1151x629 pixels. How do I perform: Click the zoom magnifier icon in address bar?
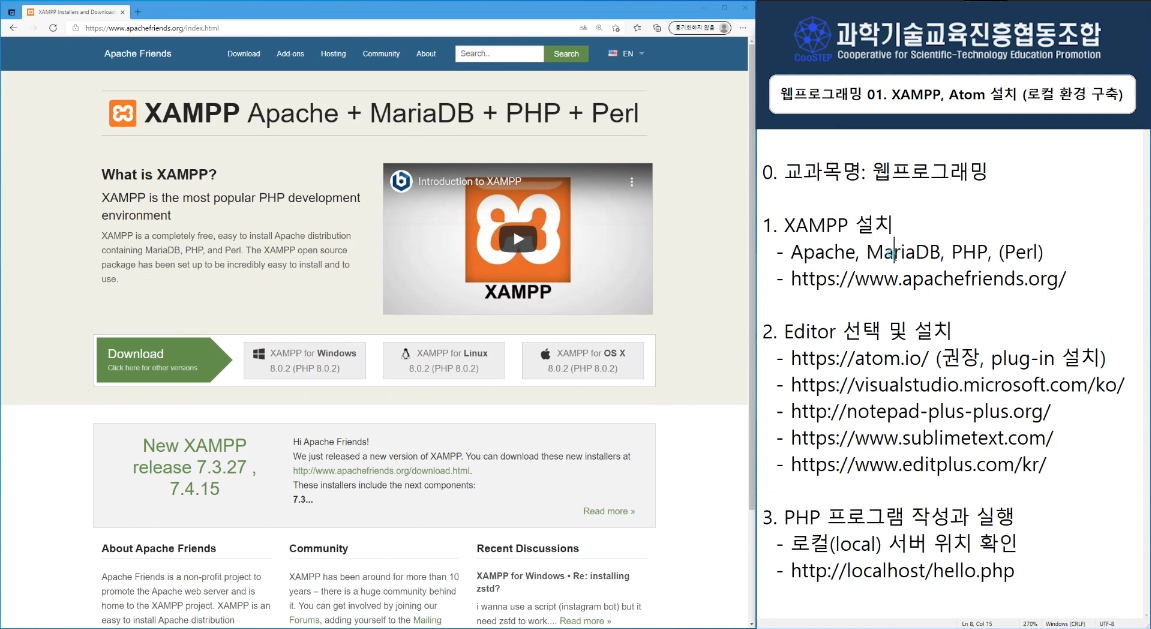coord(598,28)
